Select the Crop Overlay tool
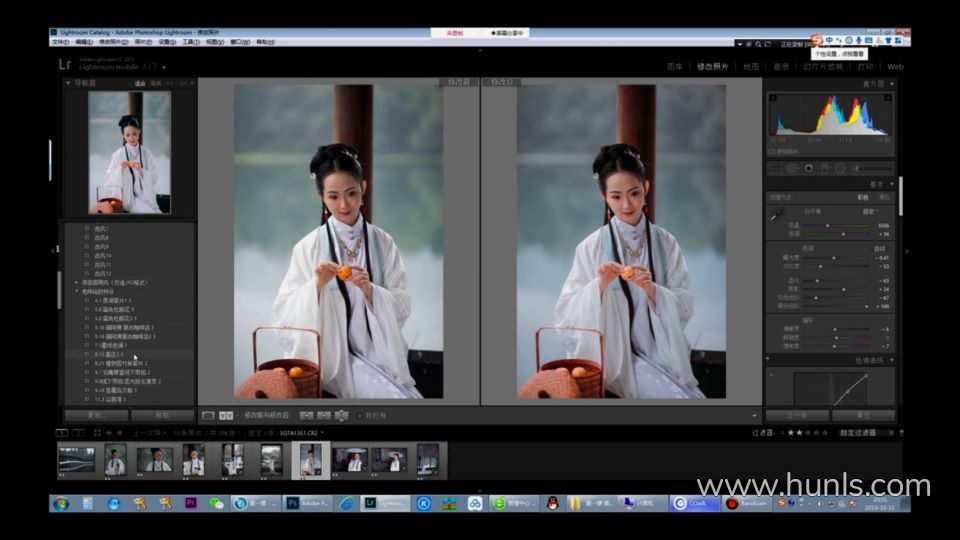 click(777, 168)
